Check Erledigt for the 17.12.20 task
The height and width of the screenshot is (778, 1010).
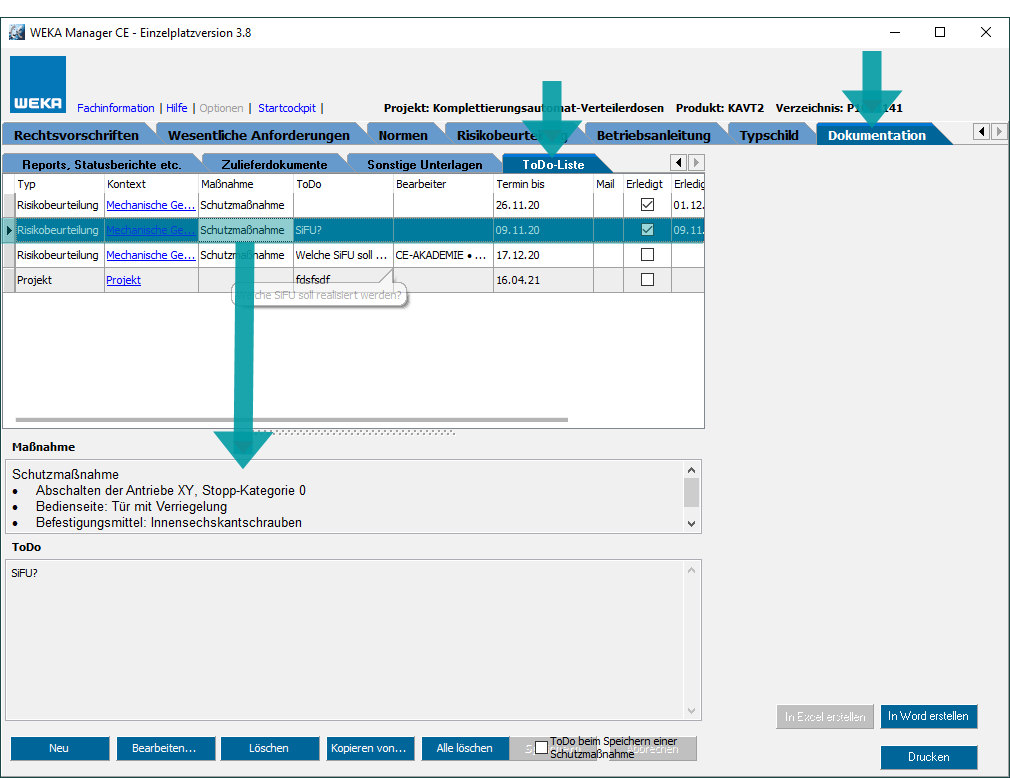coord(647,255)
